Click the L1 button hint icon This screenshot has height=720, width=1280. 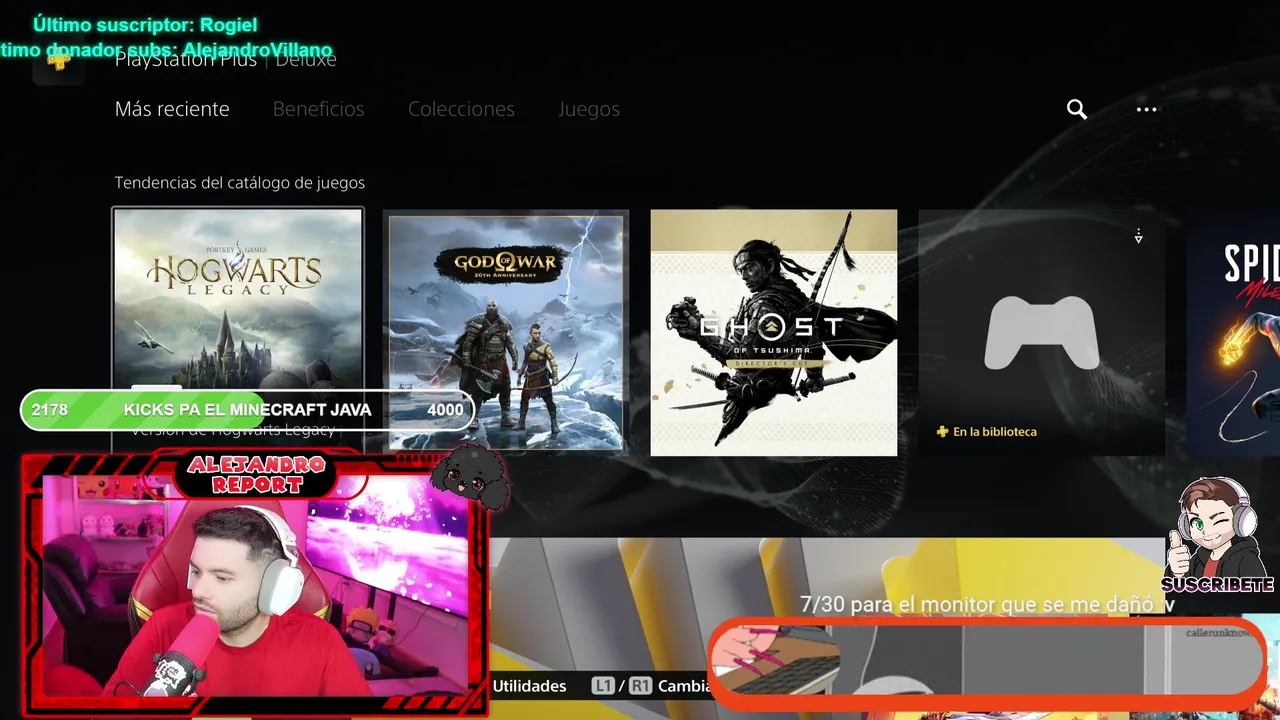pos(602,686)
